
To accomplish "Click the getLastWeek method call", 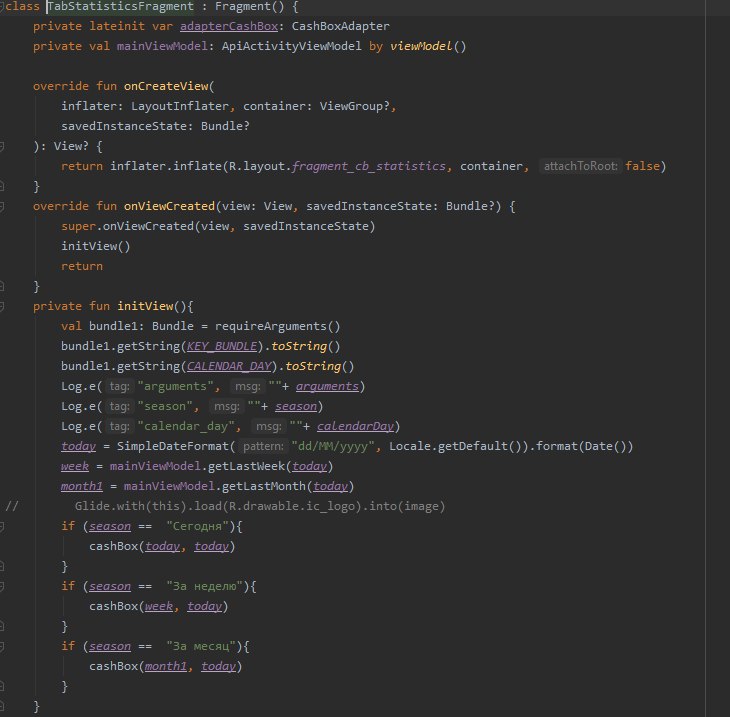I will 246,467.
